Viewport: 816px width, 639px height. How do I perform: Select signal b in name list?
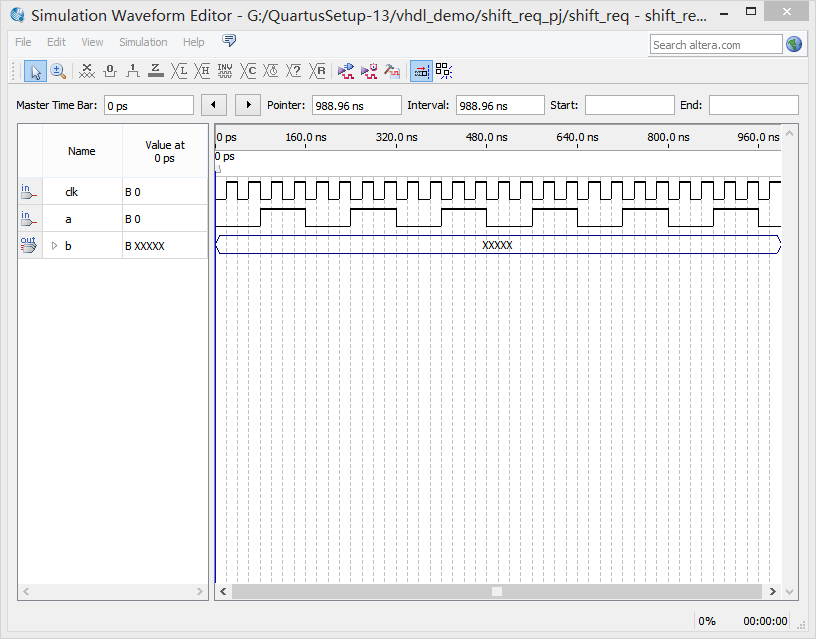(68, 246)
